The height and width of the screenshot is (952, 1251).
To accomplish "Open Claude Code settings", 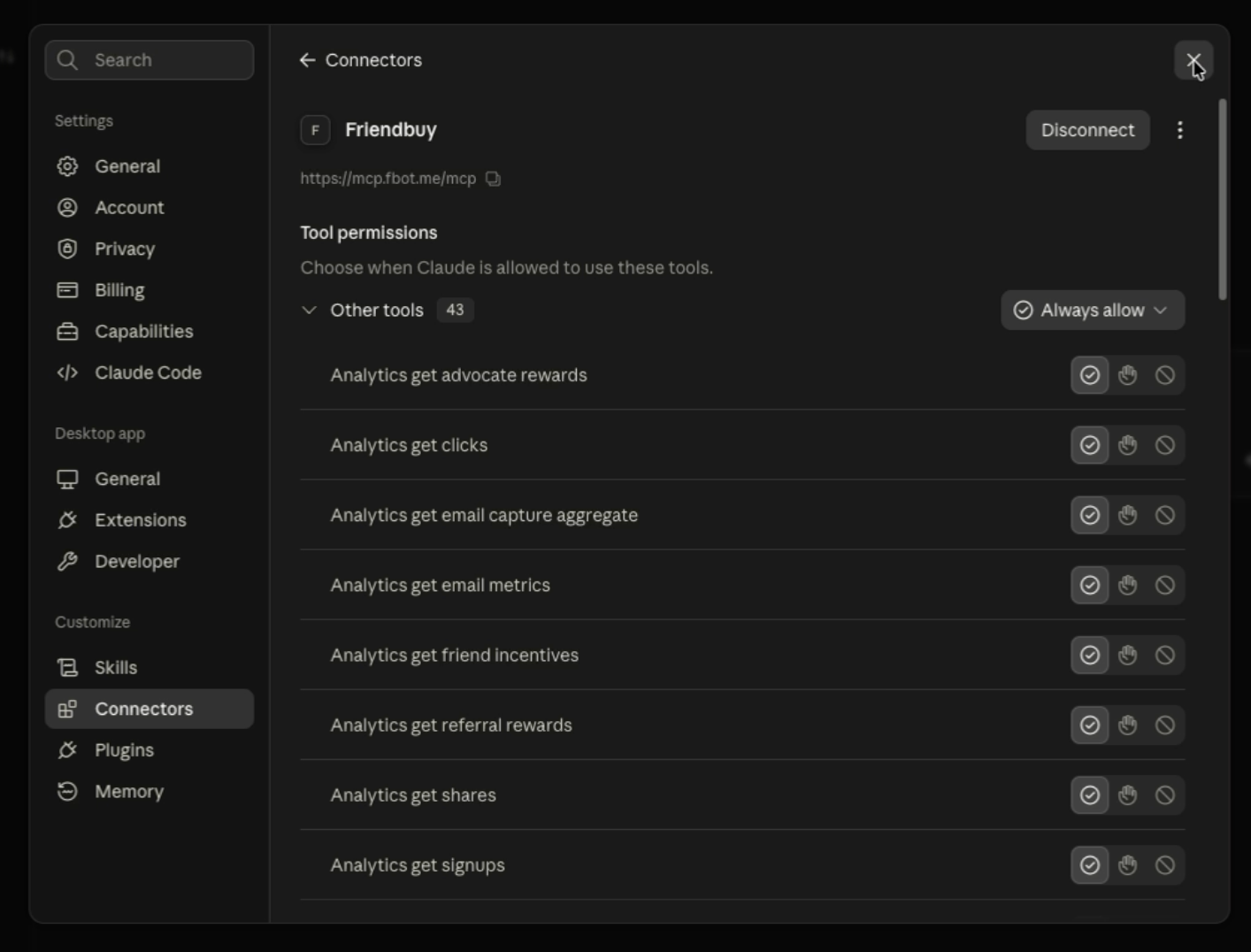I will click(x=149, y=372).
